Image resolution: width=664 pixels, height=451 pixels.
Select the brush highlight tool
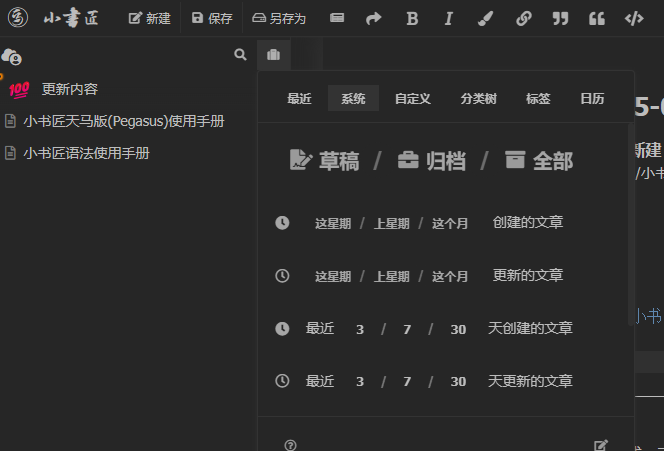tap(485, 19)
